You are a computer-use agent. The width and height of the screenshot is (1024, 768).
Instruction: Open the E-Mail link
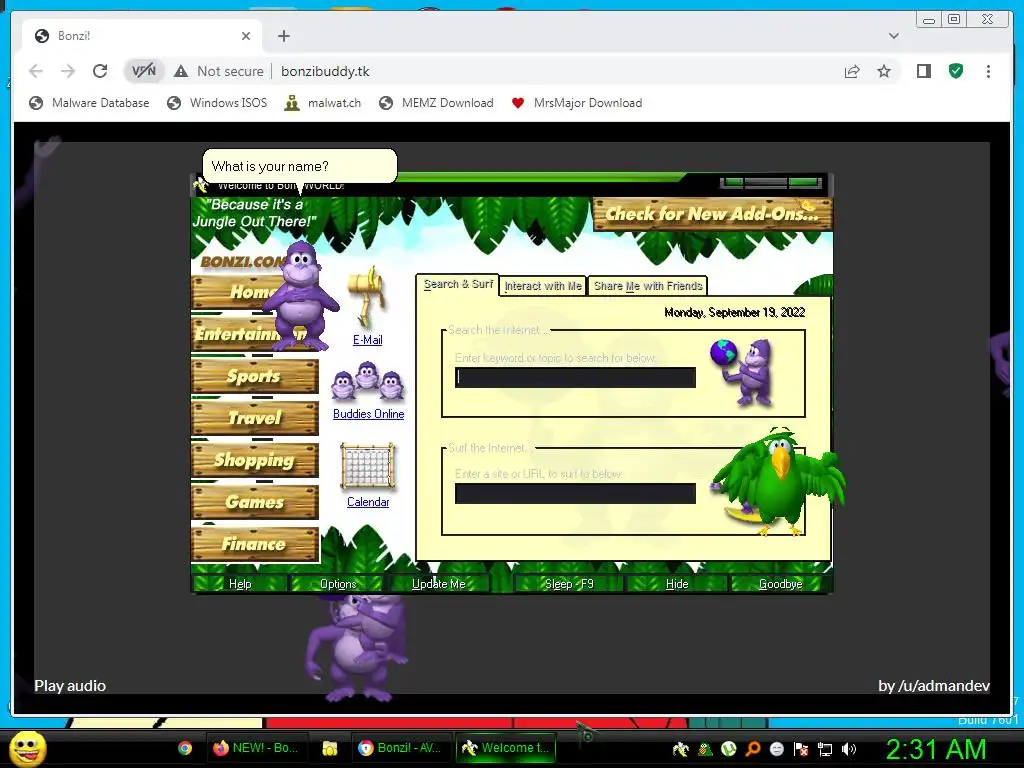[368, 340]
